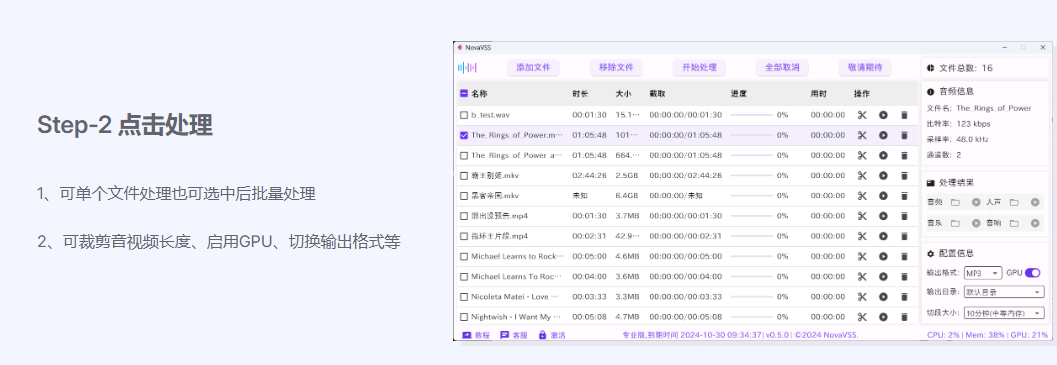1057x365 pixels.
Task: Open the 音响 result folder icon
Action: point(1013,223)
